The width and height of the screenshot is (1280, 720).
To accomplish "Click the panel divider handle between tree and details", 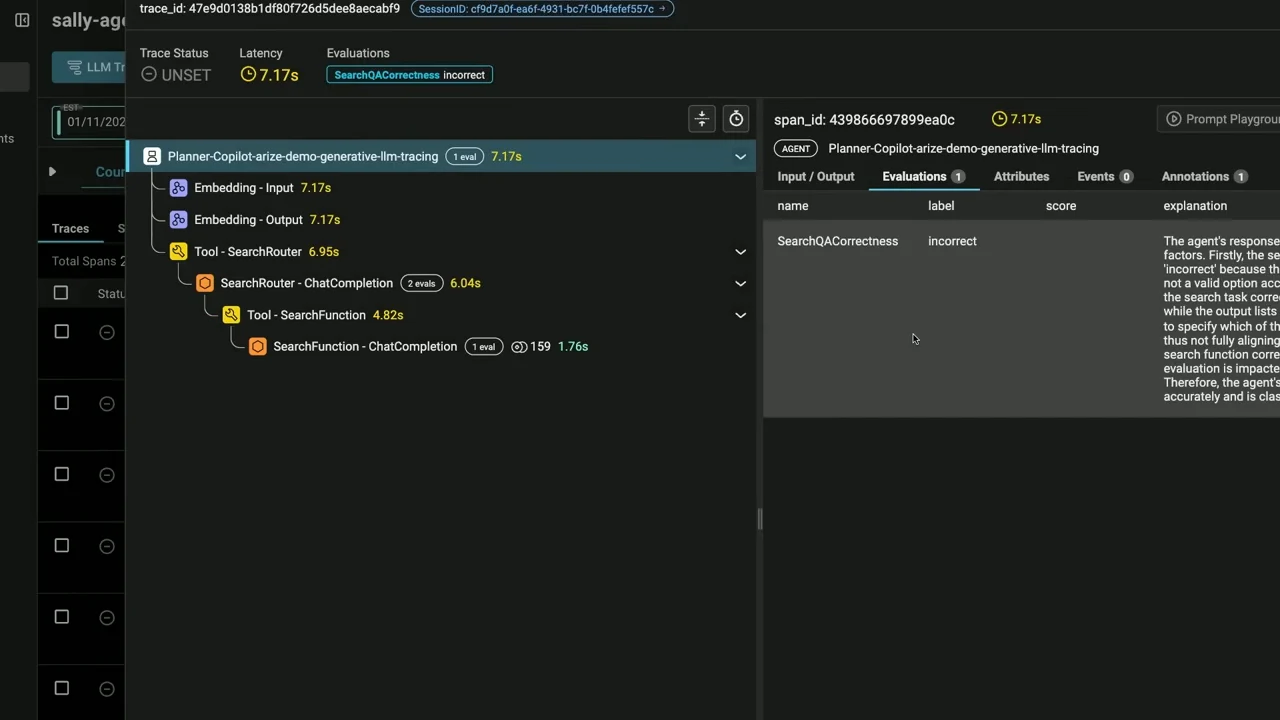I will [759, 519].
